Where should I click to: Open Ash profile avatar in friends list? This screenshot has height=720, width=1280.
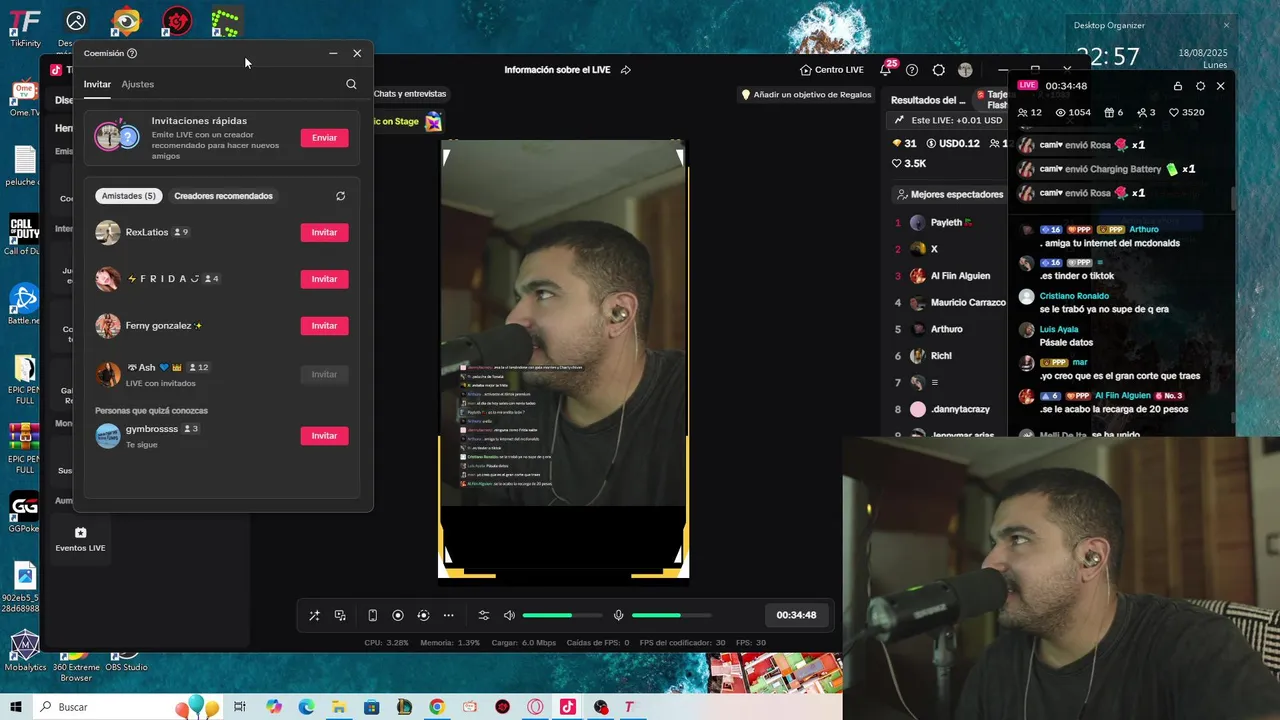click(x=108, y=374)
